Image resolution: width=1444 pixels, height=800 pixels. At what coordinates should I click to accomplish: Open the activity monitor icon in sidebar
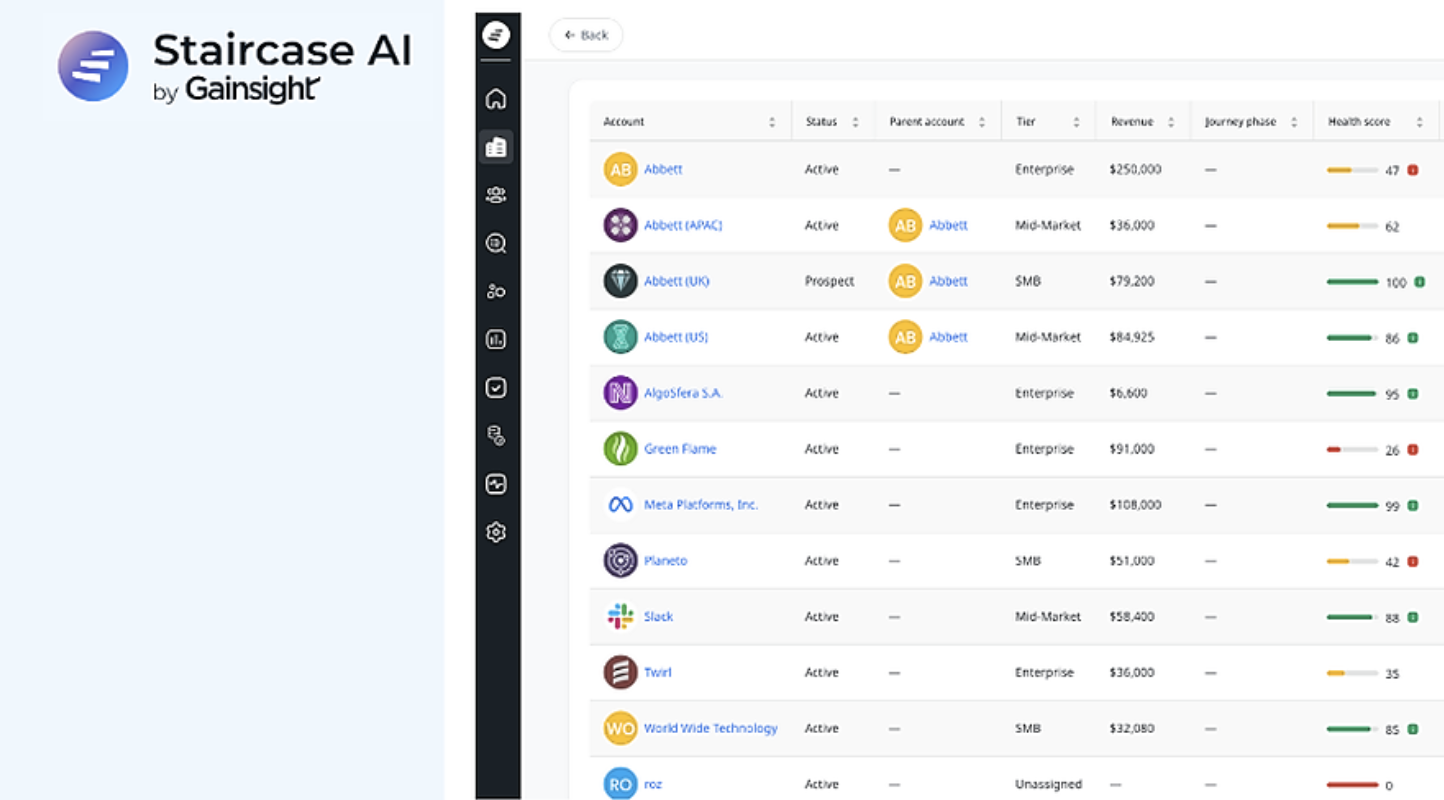click(x=496, y=483)
